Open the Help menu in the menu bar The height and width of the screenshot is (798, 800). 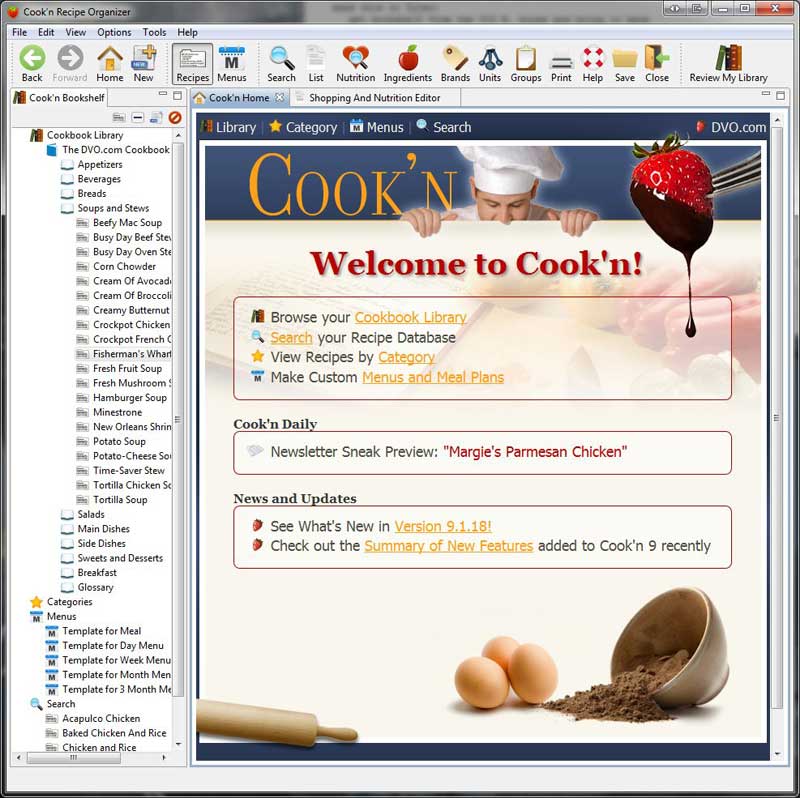pos(187,32)
